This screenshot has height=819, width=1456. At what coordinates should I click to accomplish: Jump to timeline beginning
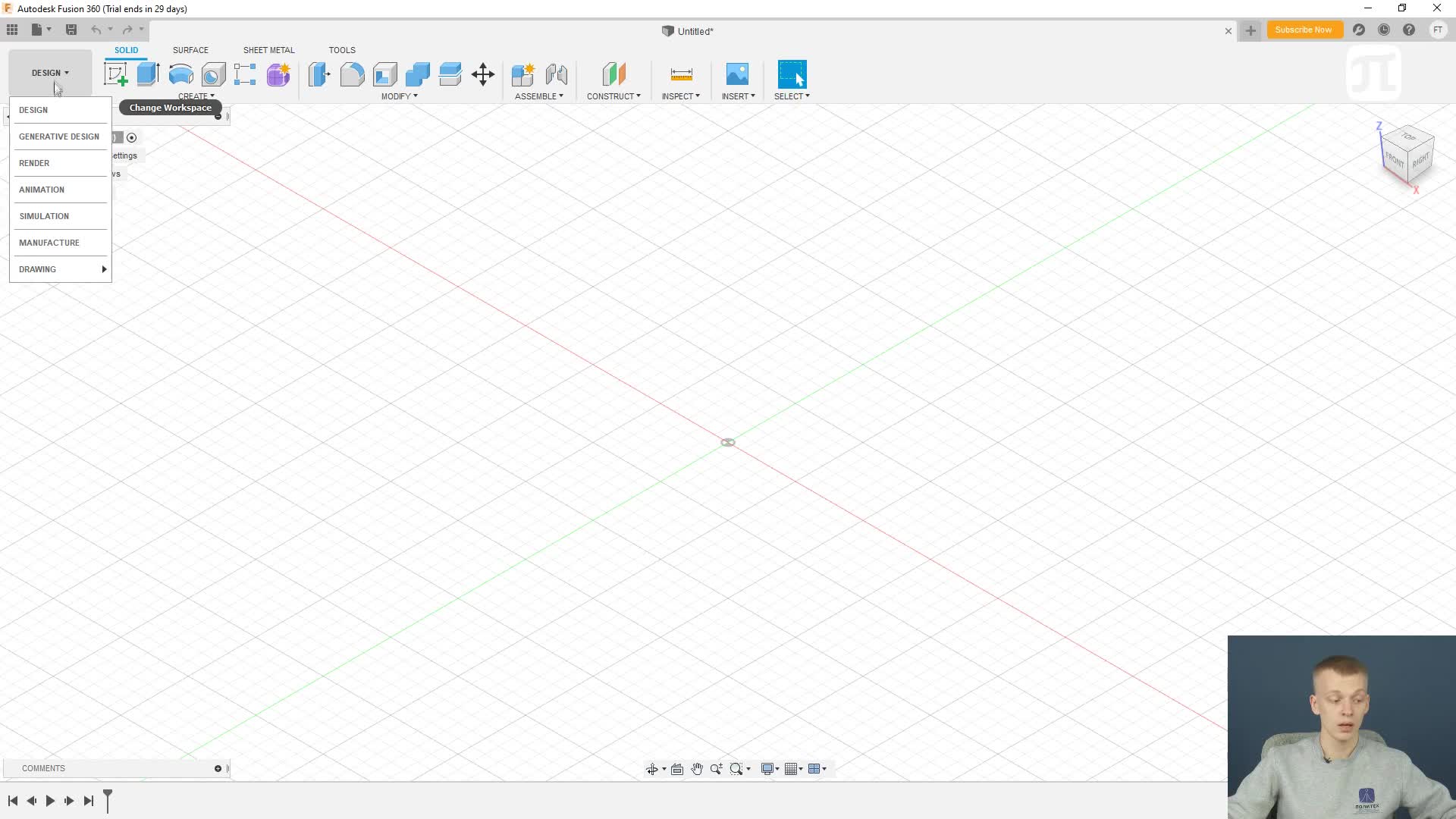tap(13, 801)
